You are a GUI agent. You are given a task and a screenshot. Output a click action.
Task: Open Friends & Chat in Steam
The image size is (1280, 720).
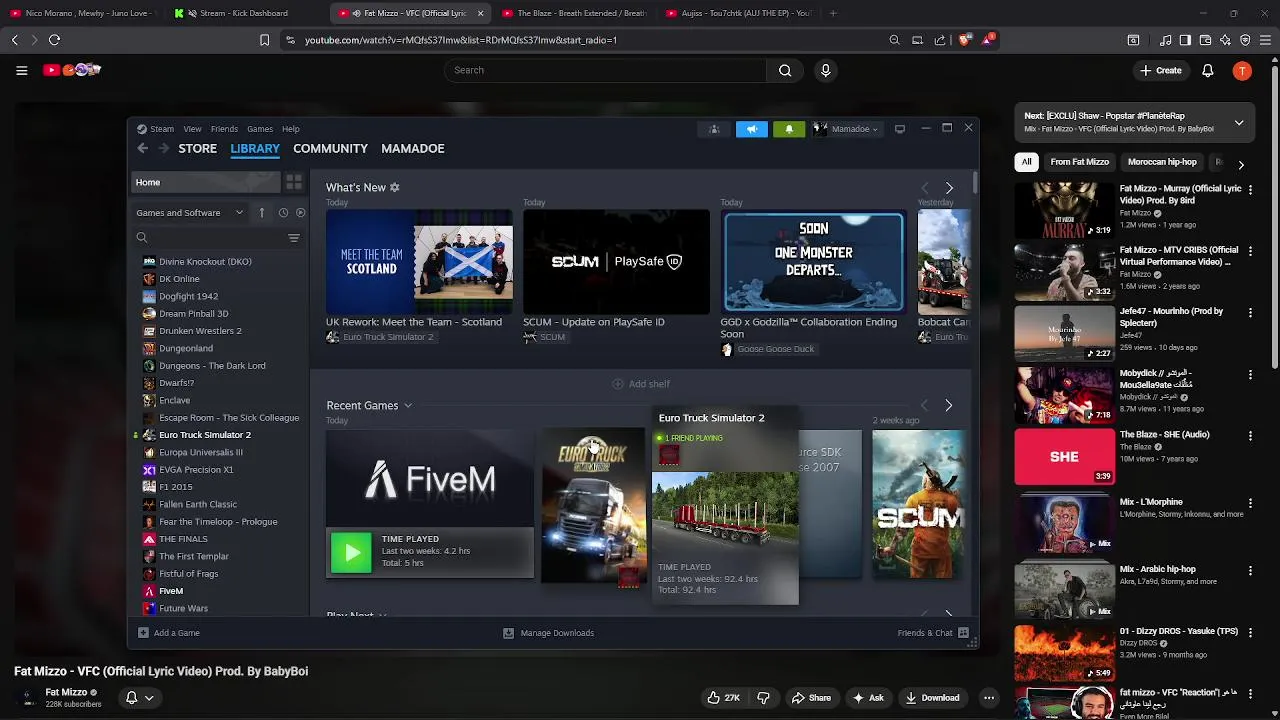[x=933, y=633]
